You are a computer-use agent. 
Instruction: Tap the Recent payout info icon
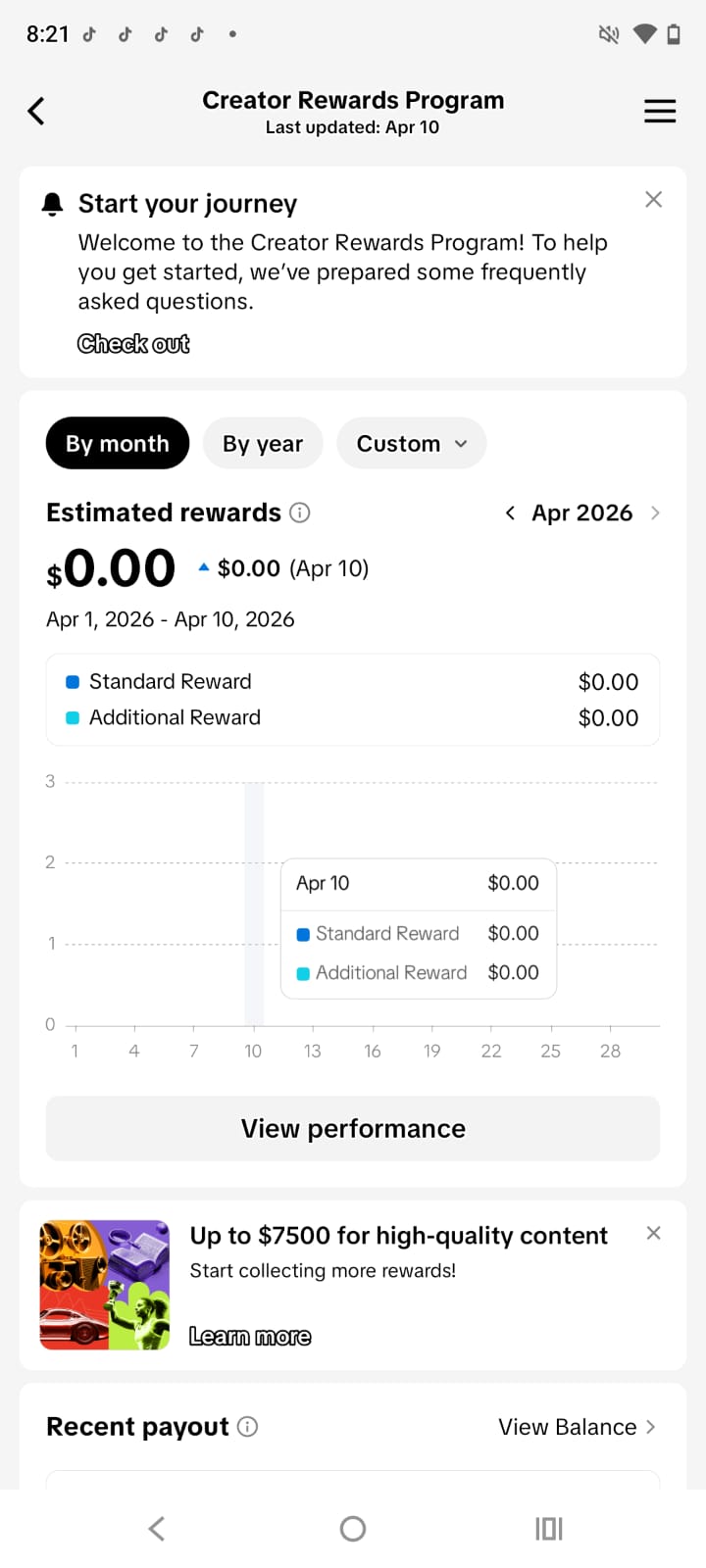248,1427
